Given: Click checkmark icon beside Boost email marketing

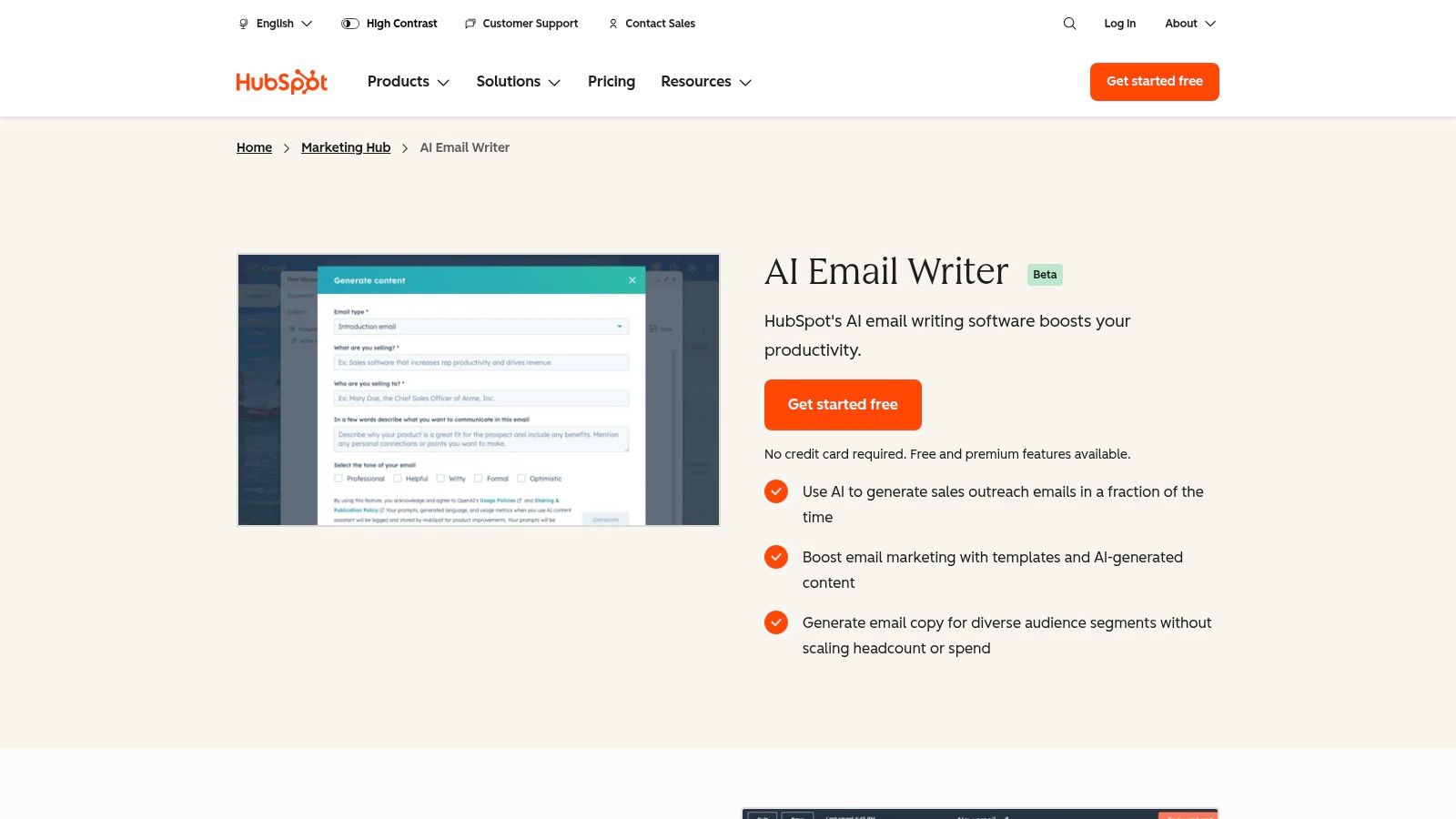Looking at the screenshot, I should (x=776, y=557).
